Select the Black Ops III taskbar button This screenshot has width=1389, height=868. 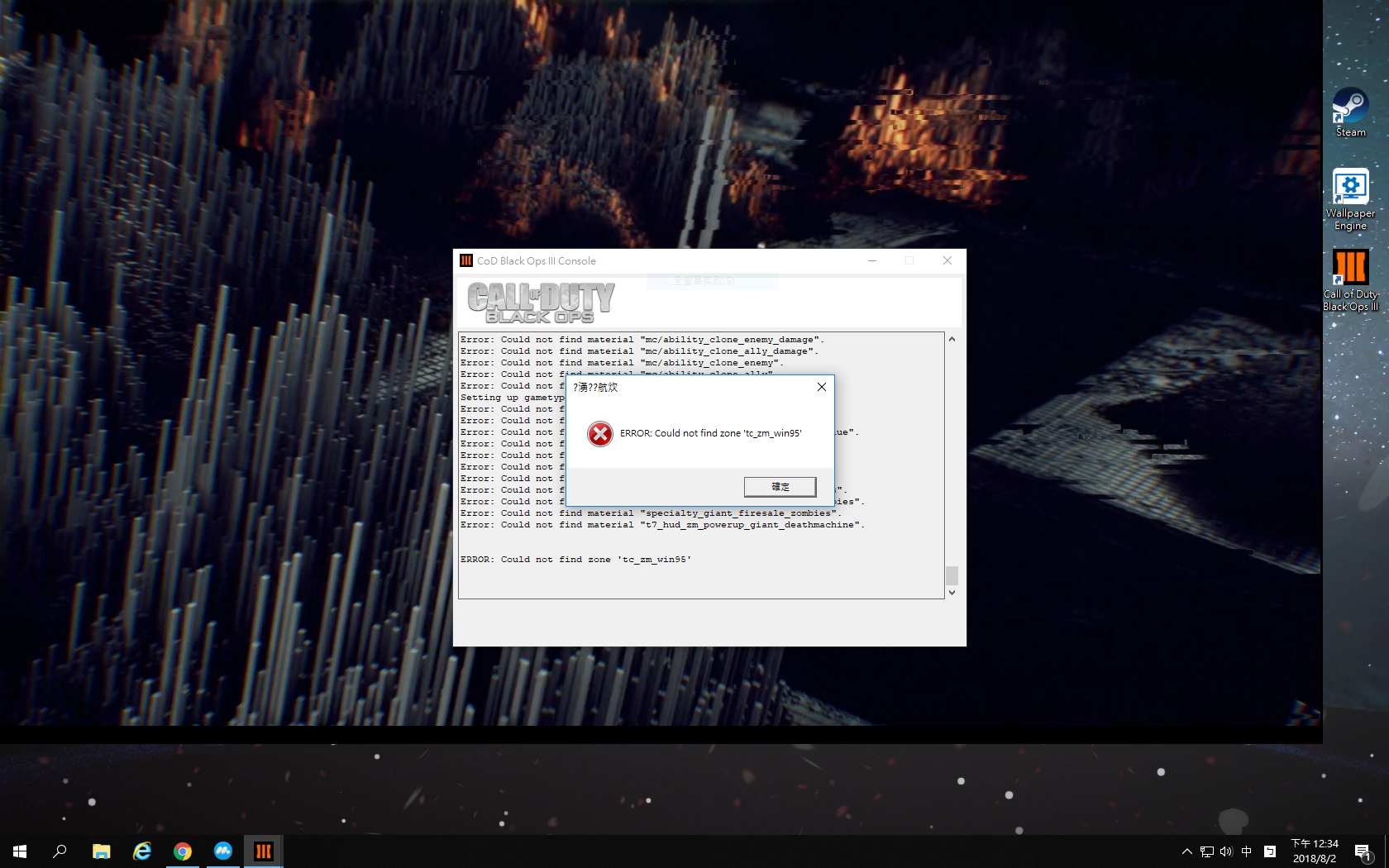tap(264, 851)
